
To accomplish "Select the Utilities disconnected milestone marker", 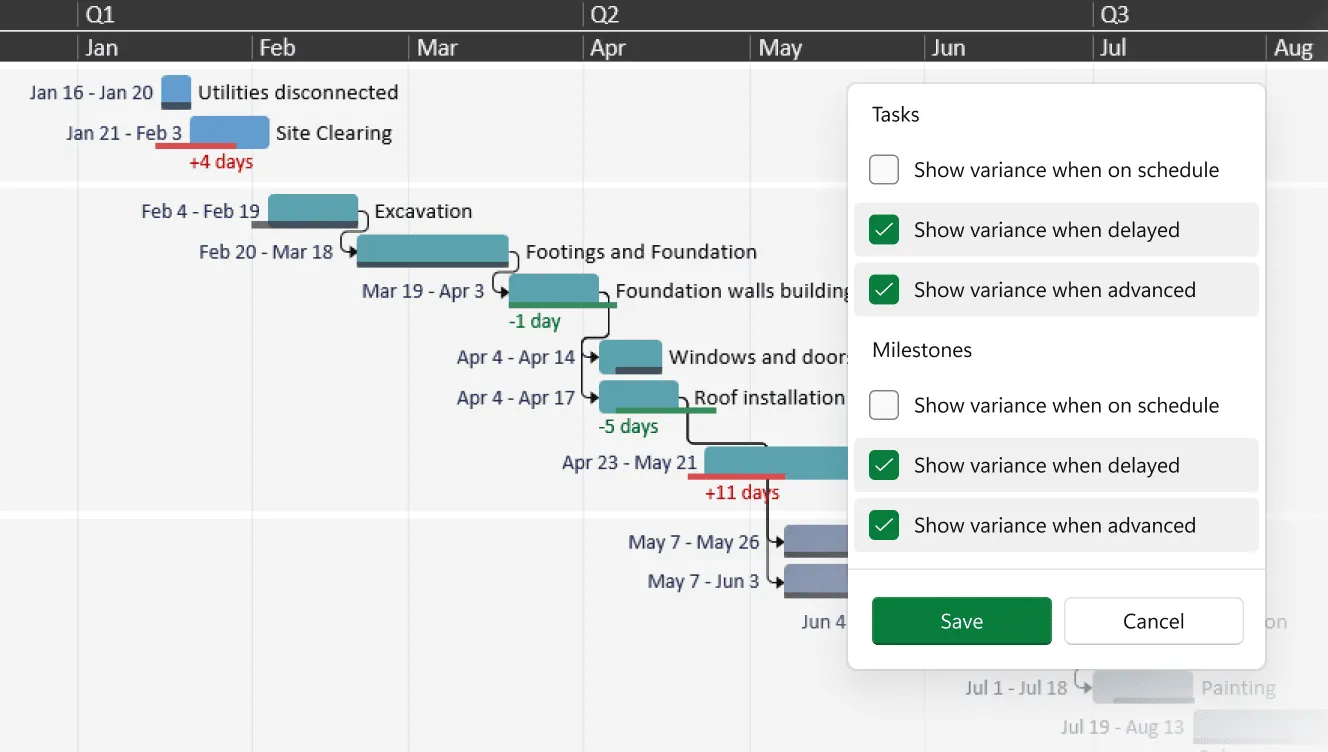I will [x=176, y=91].
